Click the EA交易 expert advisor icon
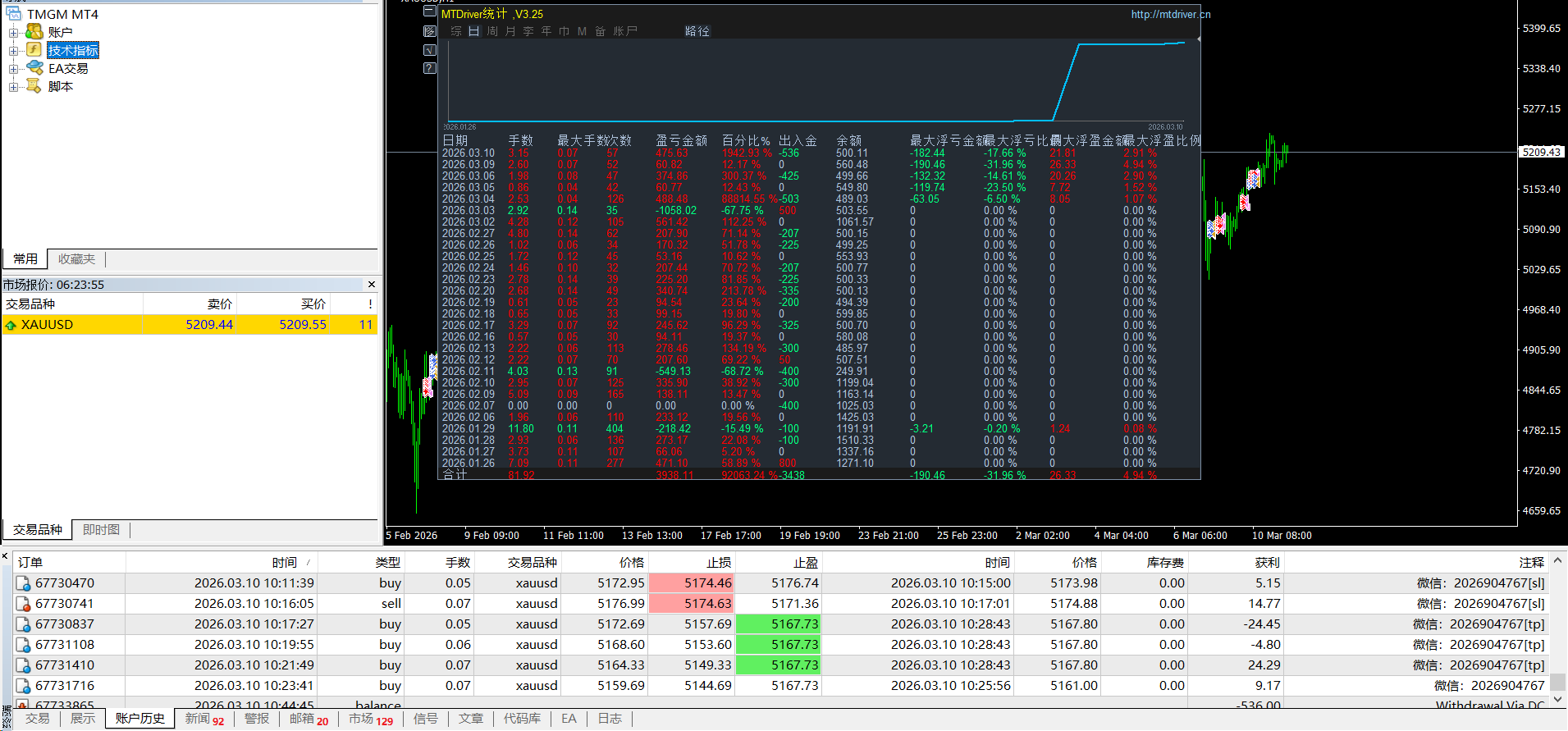This screenshot has width=1568, height=731. [x=34, y=68]
